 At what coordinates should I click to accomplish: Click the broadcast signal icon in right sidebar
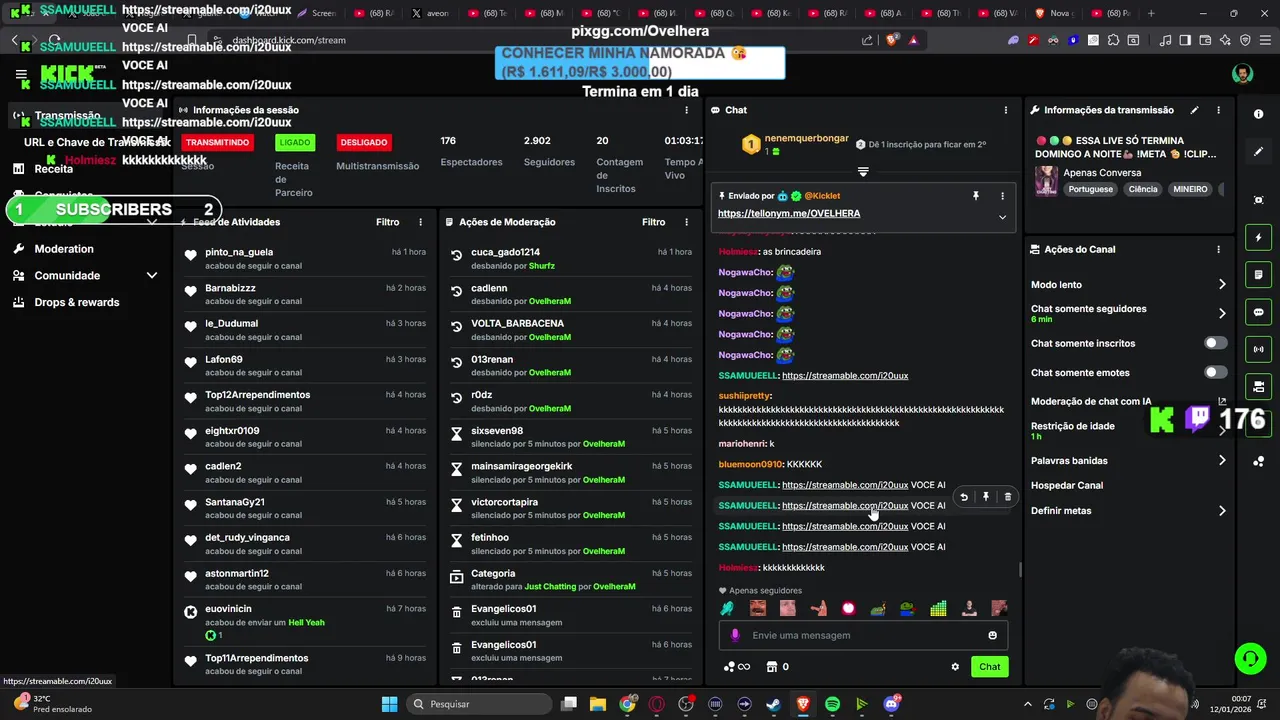pyautogui.click(x=1258, y=349)
